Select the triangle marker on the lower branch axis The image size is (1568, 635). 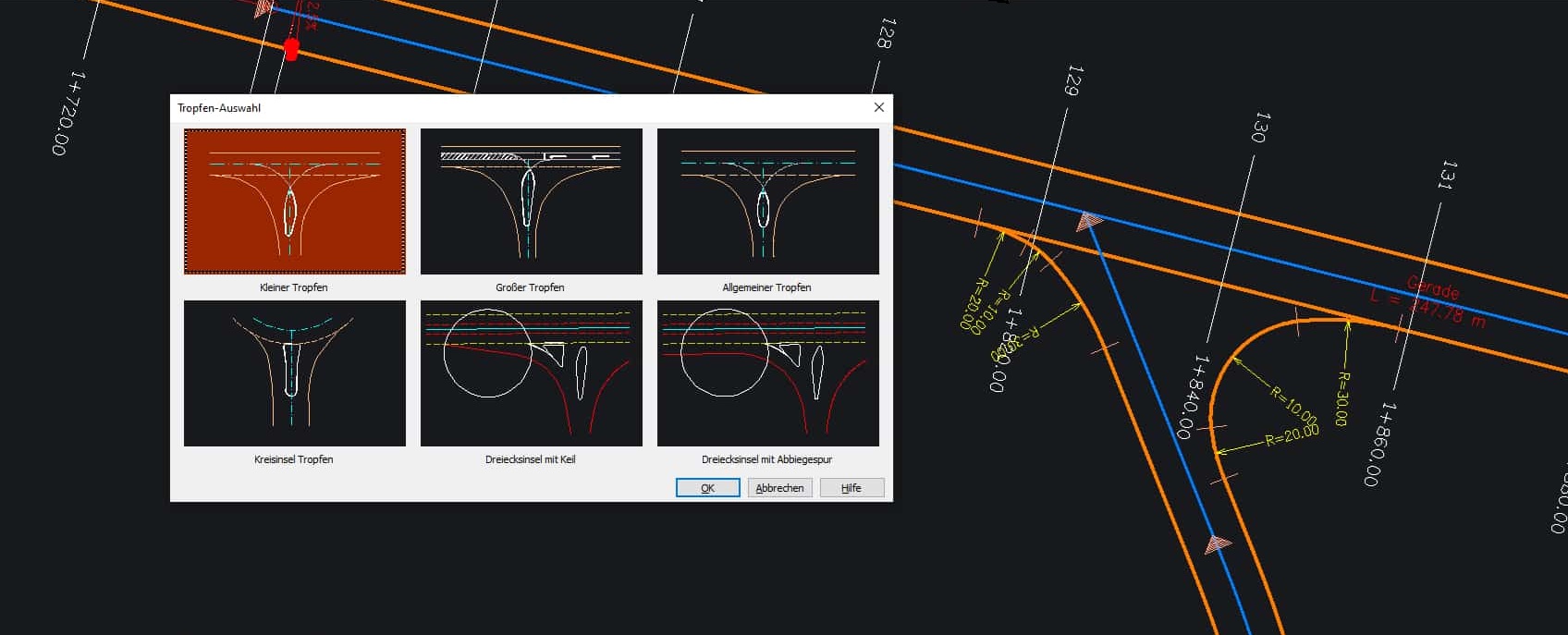coord(1218,544)
